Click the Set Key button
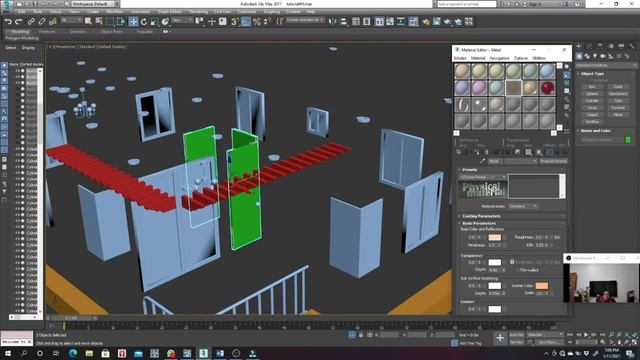The height and width of the screenshot is (360, 640). pos(516,342)
